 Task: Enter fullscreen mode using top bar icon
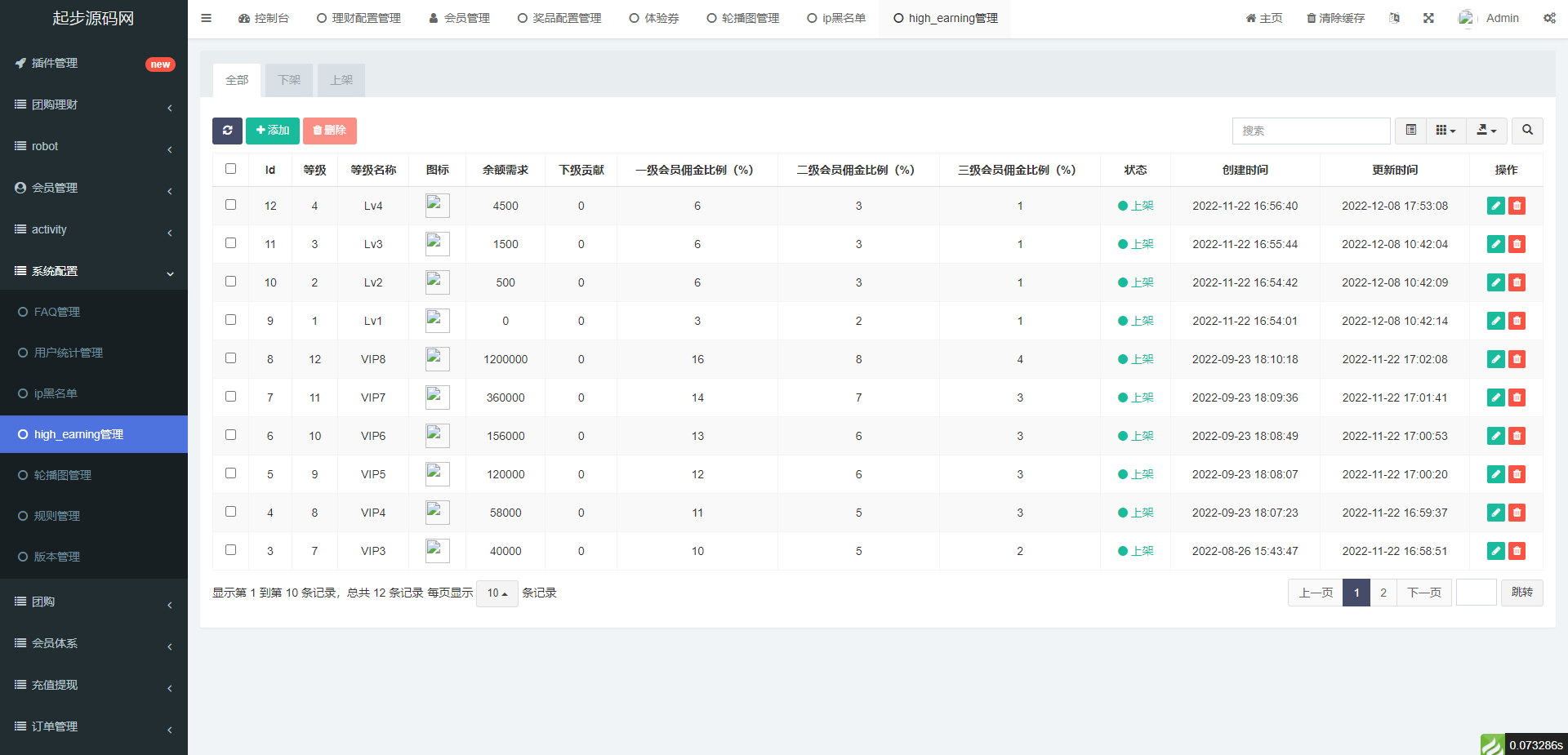point(1428,18)
